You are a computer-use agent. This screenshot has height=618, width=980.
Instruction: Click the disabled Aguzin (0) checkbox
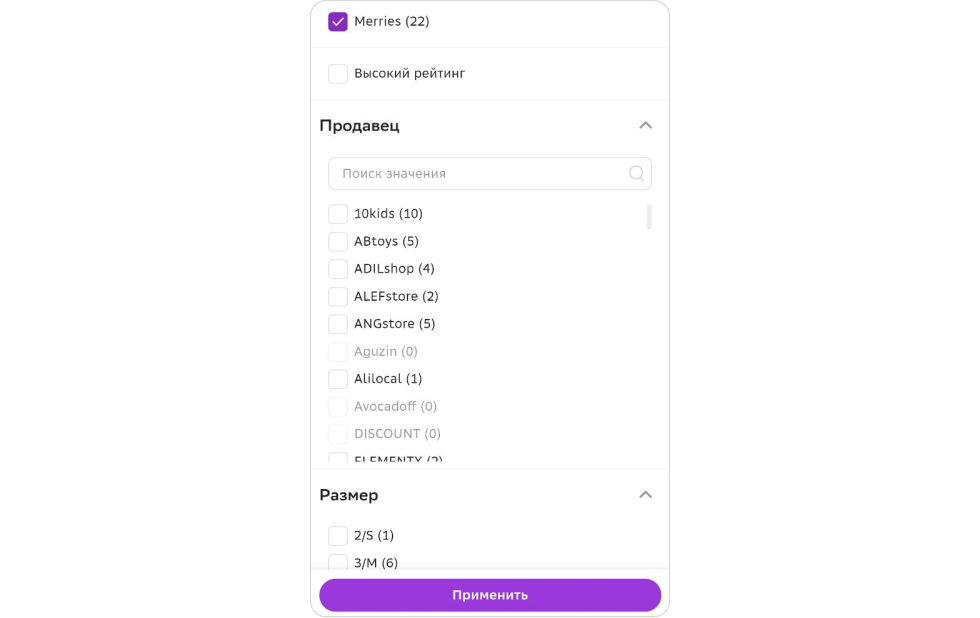[x=338, y=351]
